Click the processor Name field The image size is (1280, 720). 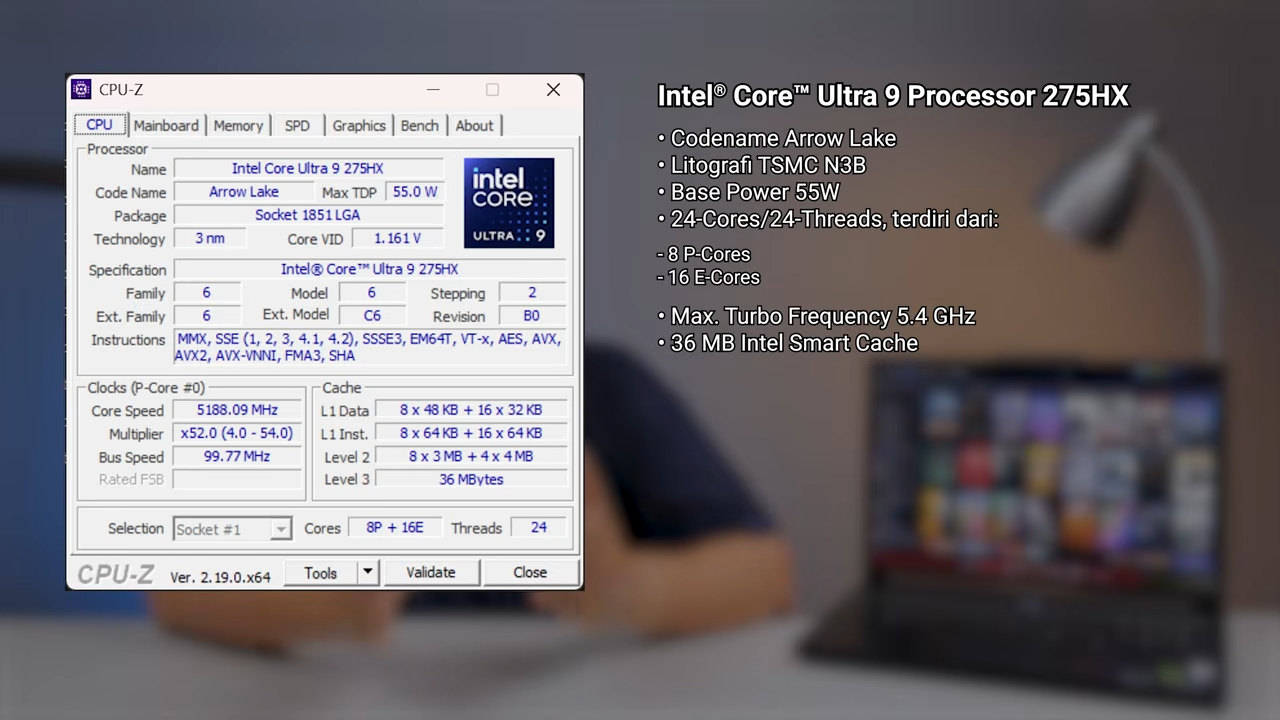308,169
